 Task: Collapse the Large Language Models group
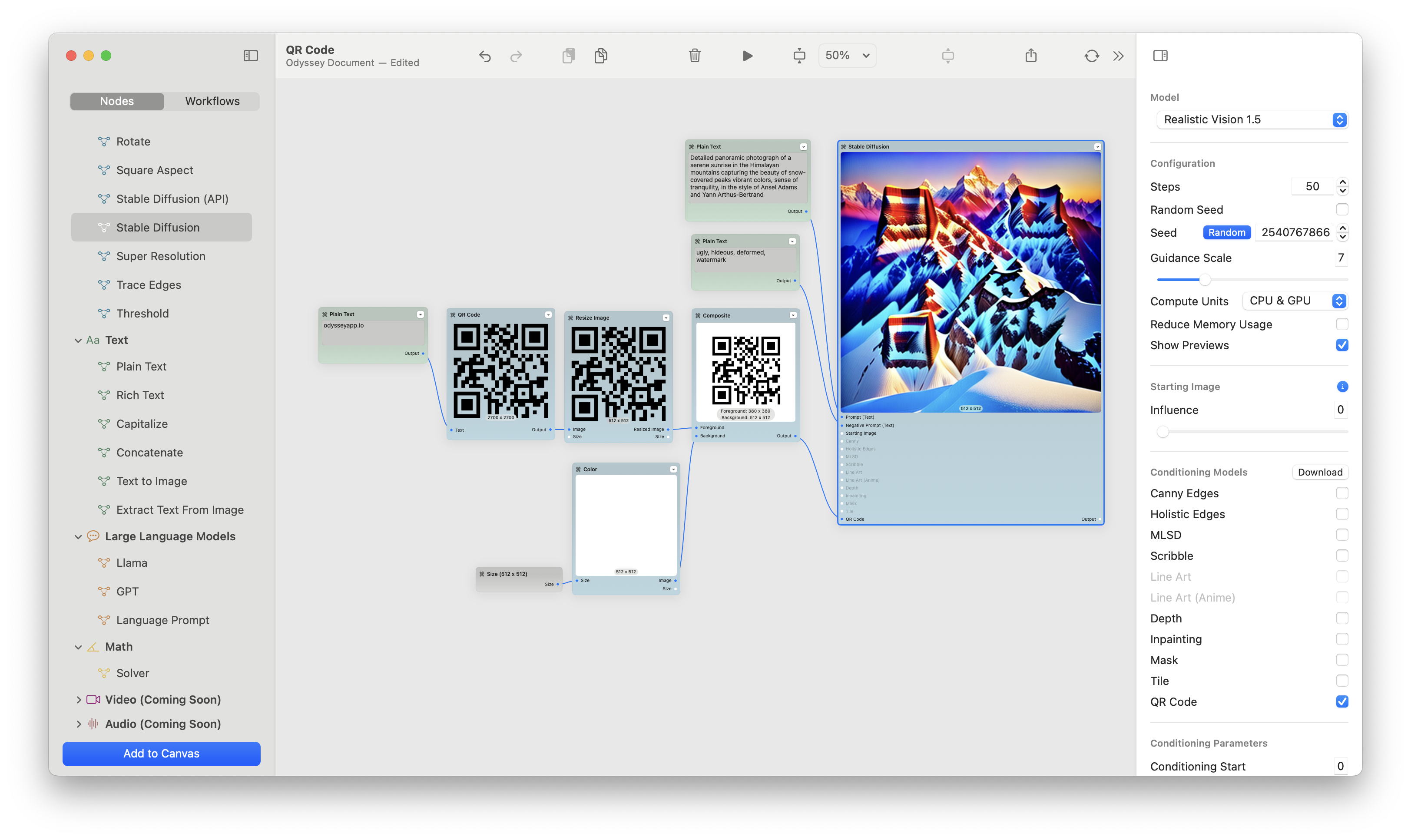coord(78,536)
